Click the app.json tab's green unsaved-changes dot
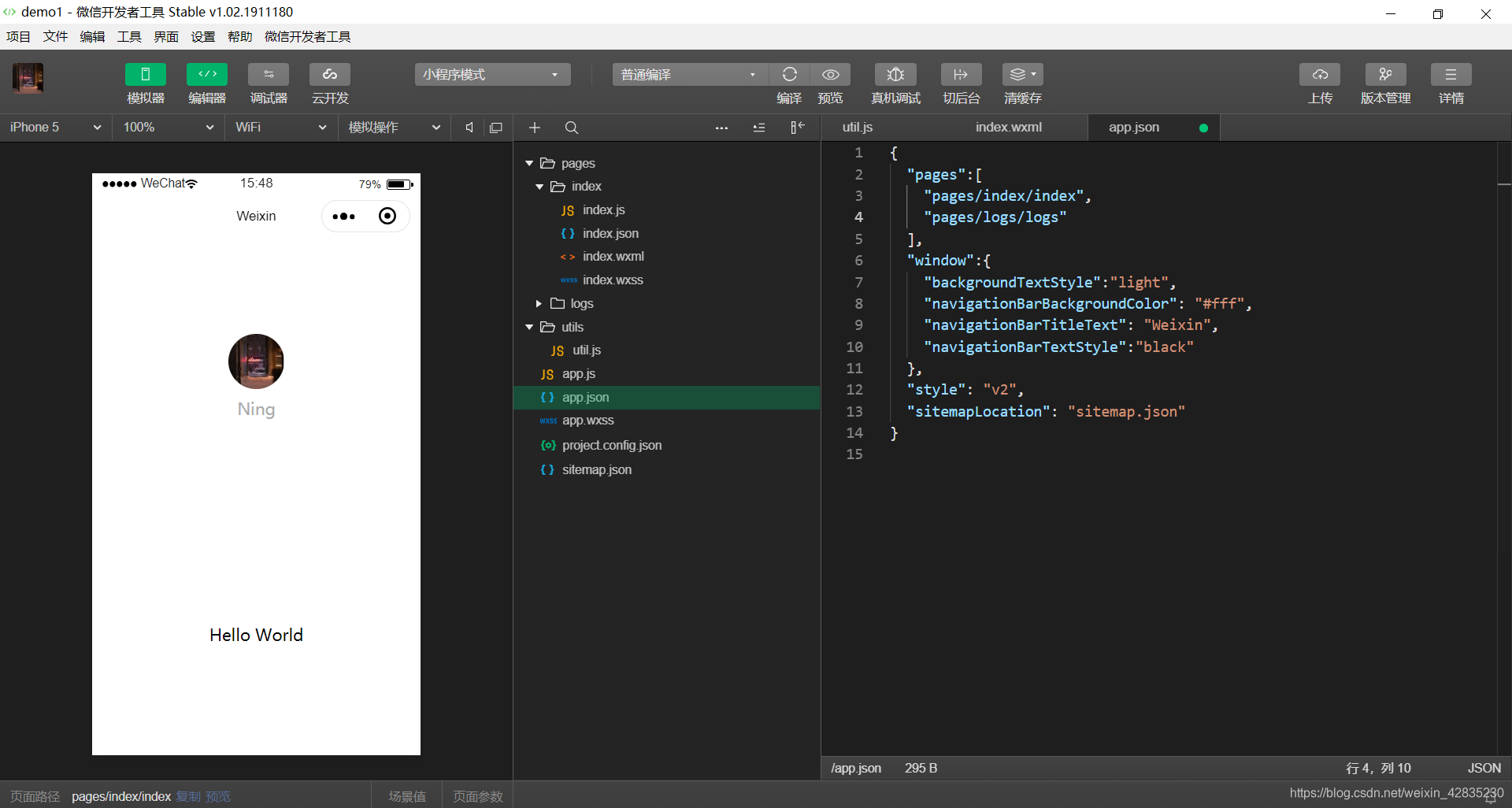This screenshot has width=1512, height=808. click(1203, 128)
